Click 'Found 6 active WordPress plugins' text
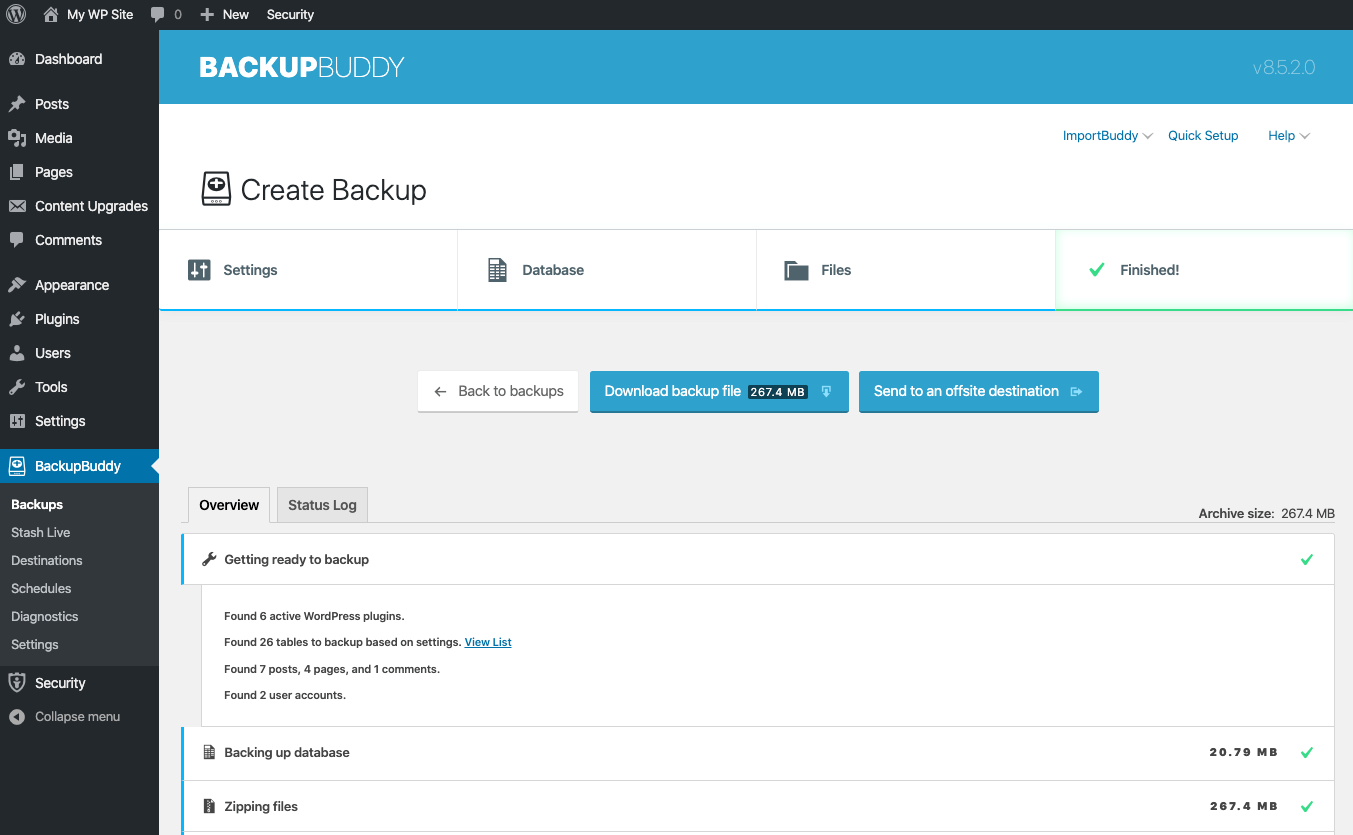1353x835 pixels. point(314,616)
